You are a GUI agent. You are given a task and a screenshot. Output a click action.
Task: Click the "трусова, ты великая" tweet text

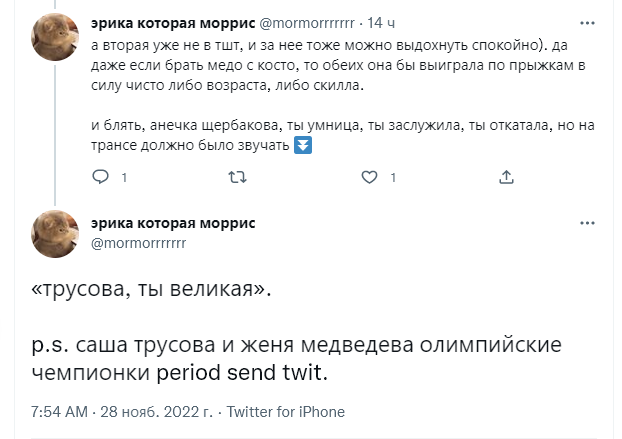click(151, 291)
